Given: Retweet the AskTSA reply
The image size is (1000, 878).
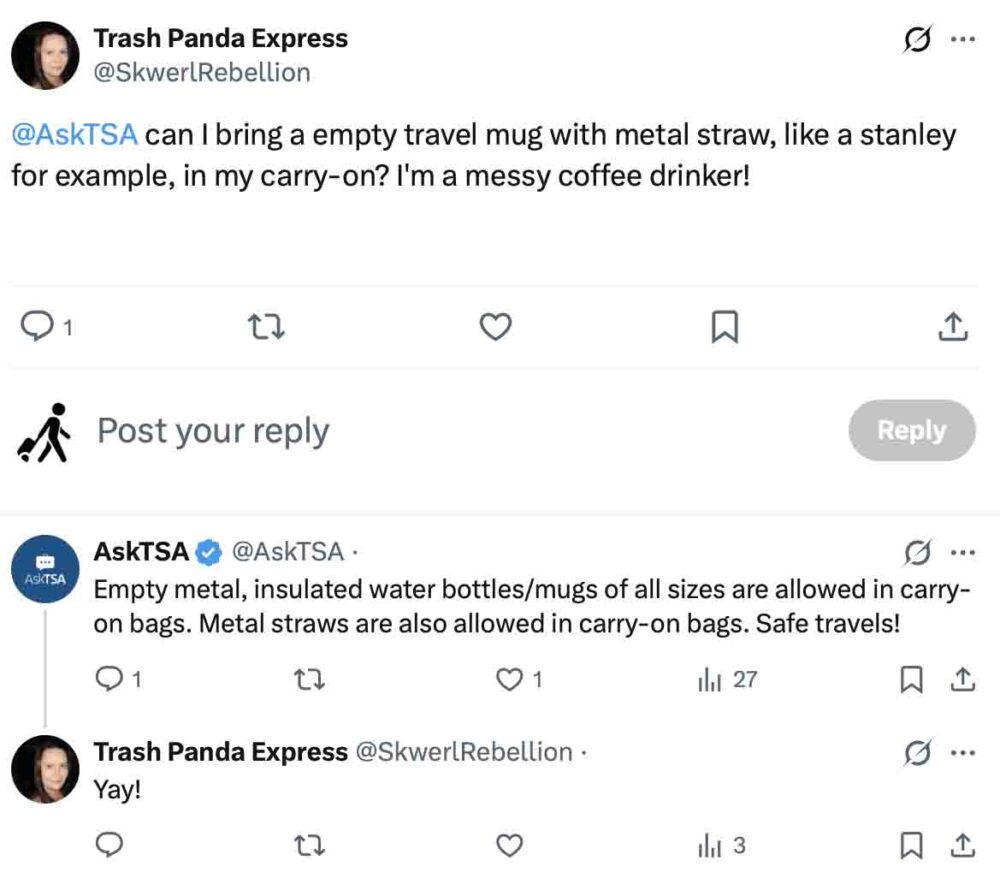Looking at the screenshot, I should click(309, 680).
